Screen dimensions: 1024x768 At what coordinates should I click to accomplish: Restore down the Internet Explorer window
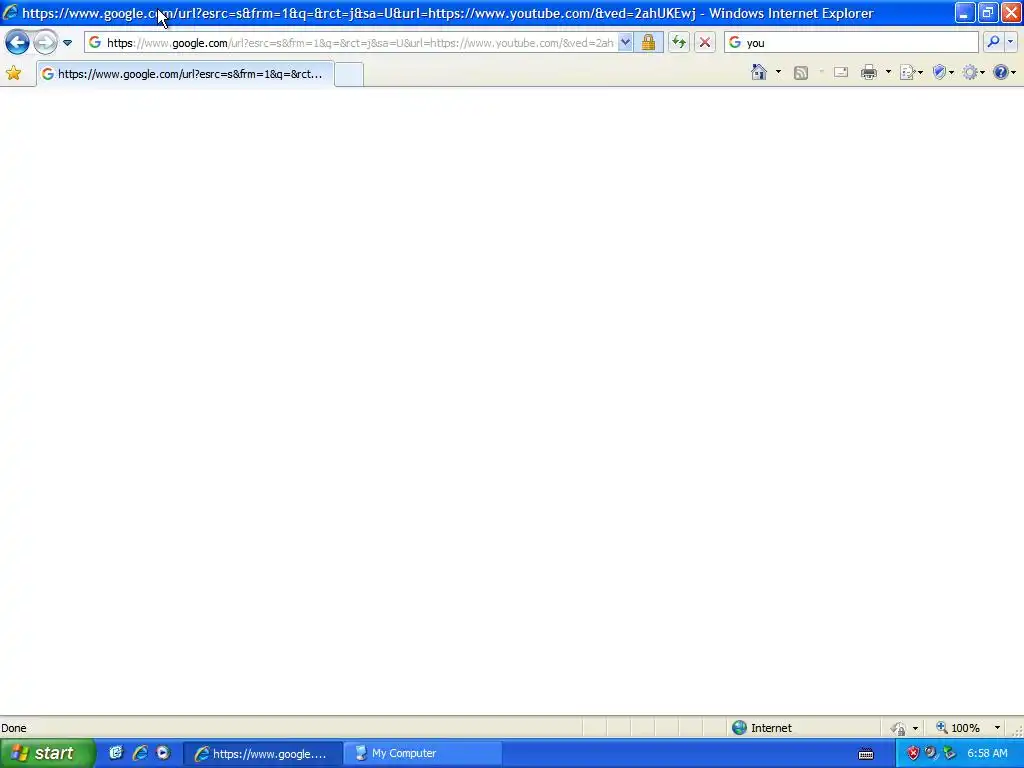pyautogui.click(x=988, y=12)
